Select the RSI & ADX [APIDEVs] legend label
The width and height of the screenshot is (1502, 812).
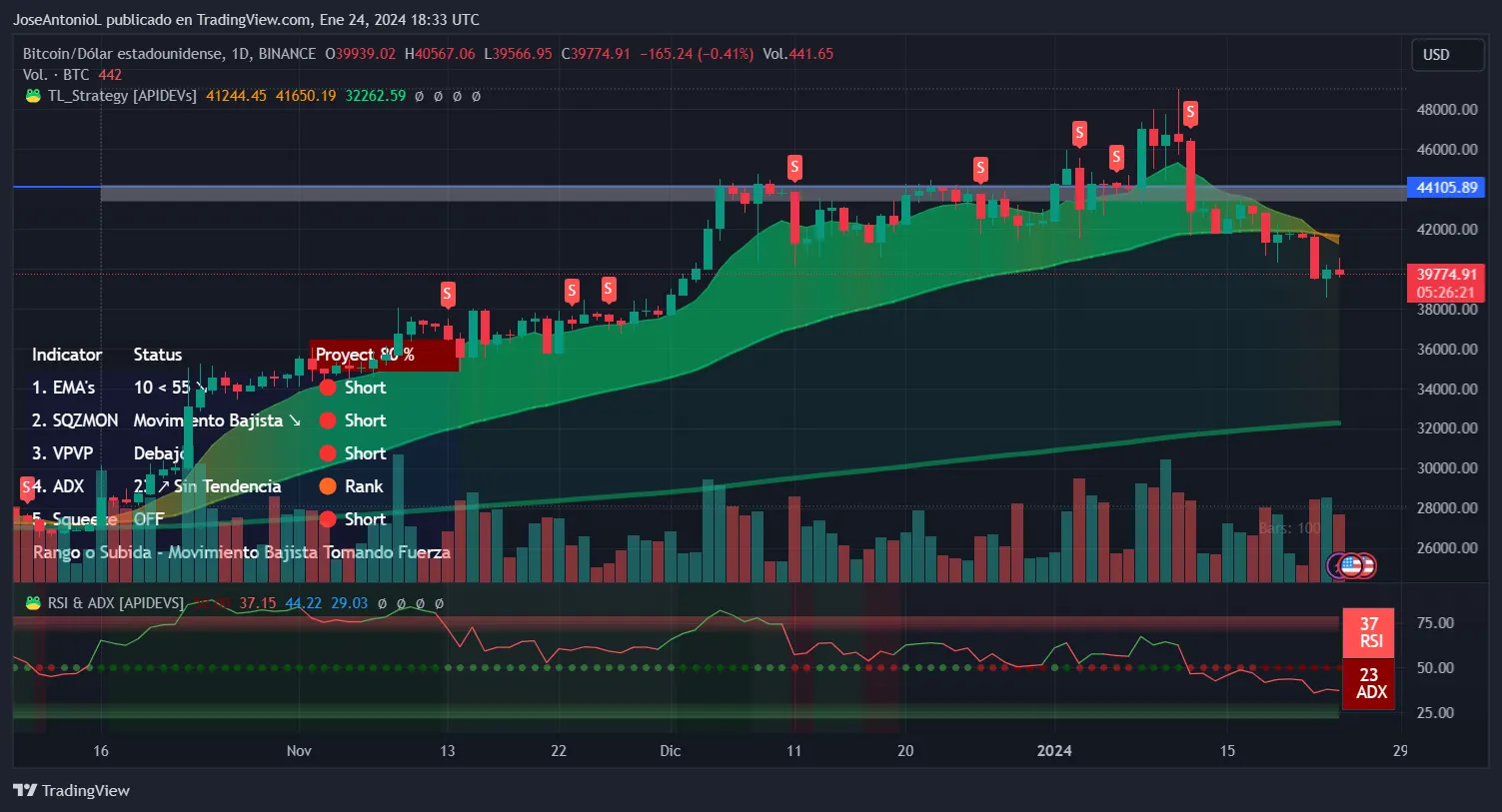tap(116, 603)
